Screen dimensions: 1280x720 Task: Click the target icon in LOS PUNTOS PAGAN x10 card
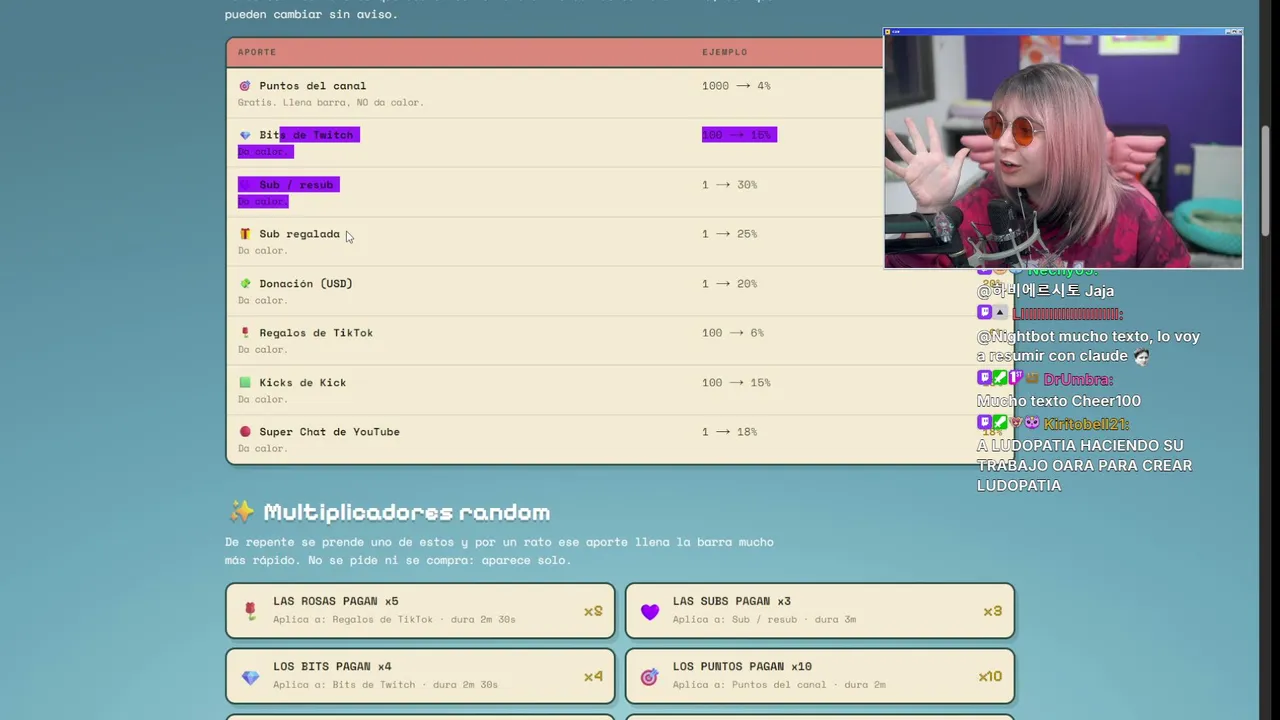(649, 677)
